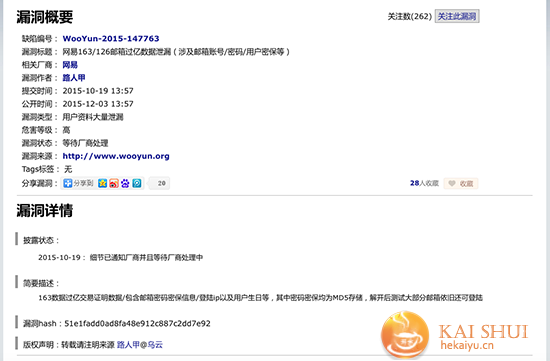Click the 简要描述 section label
This screenshot has width=550, height=361.
point(41,283)
